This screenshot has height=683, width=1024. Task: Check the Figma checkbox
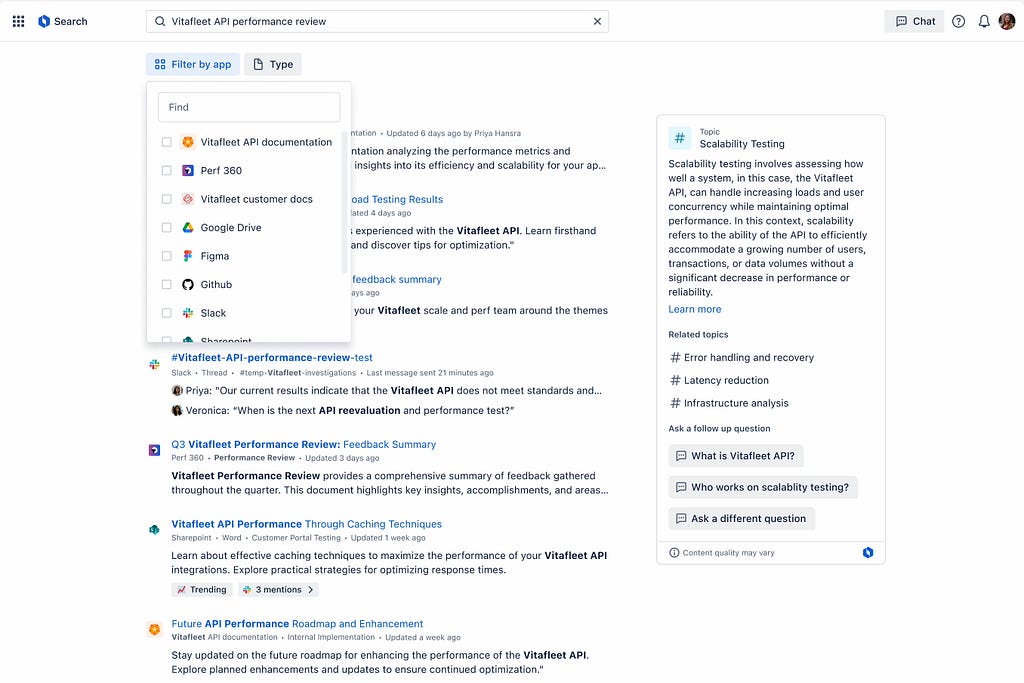pyautogui.click(x=167, y=256)
